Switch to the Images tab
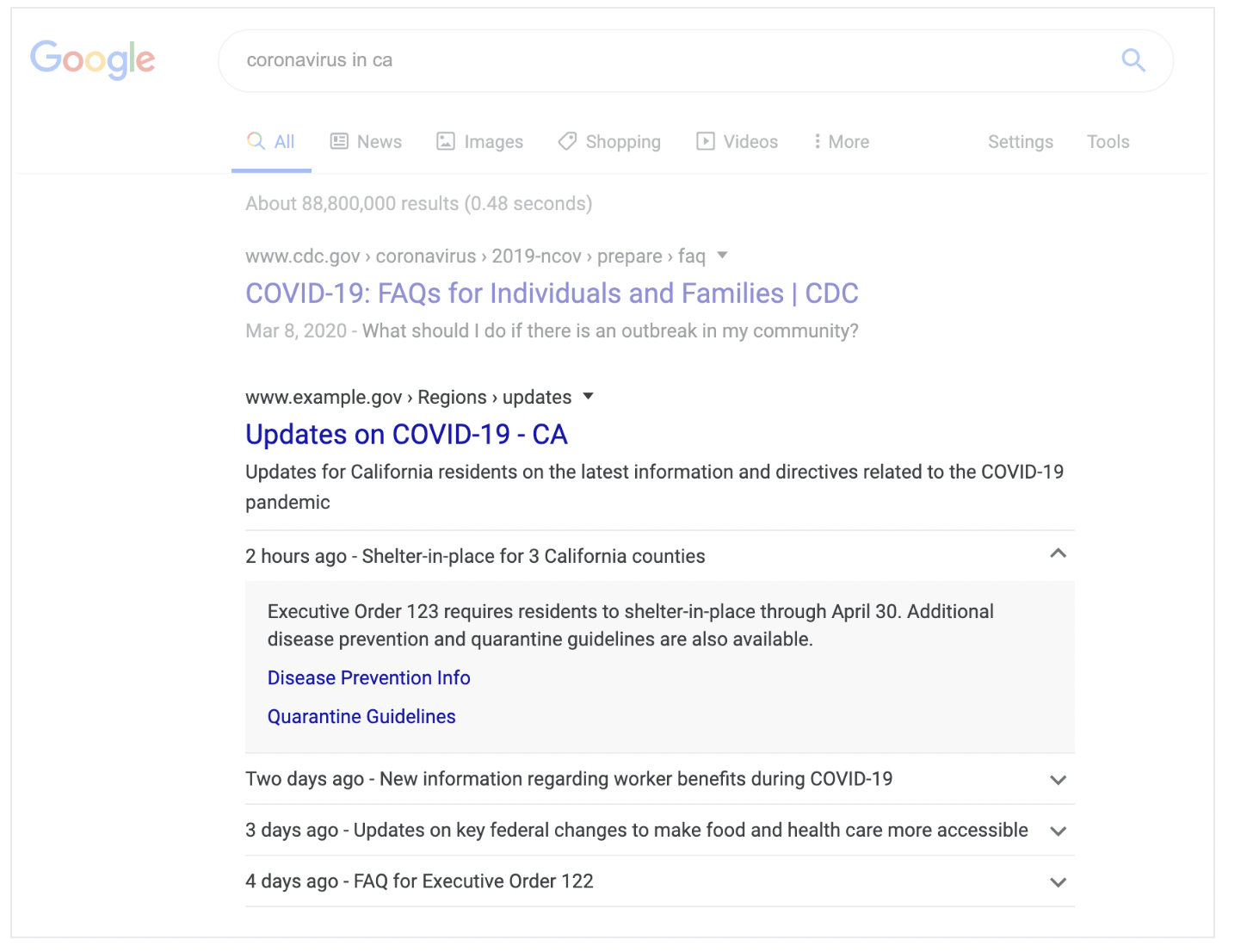1253x952 pixels. [x=480, y=142]
